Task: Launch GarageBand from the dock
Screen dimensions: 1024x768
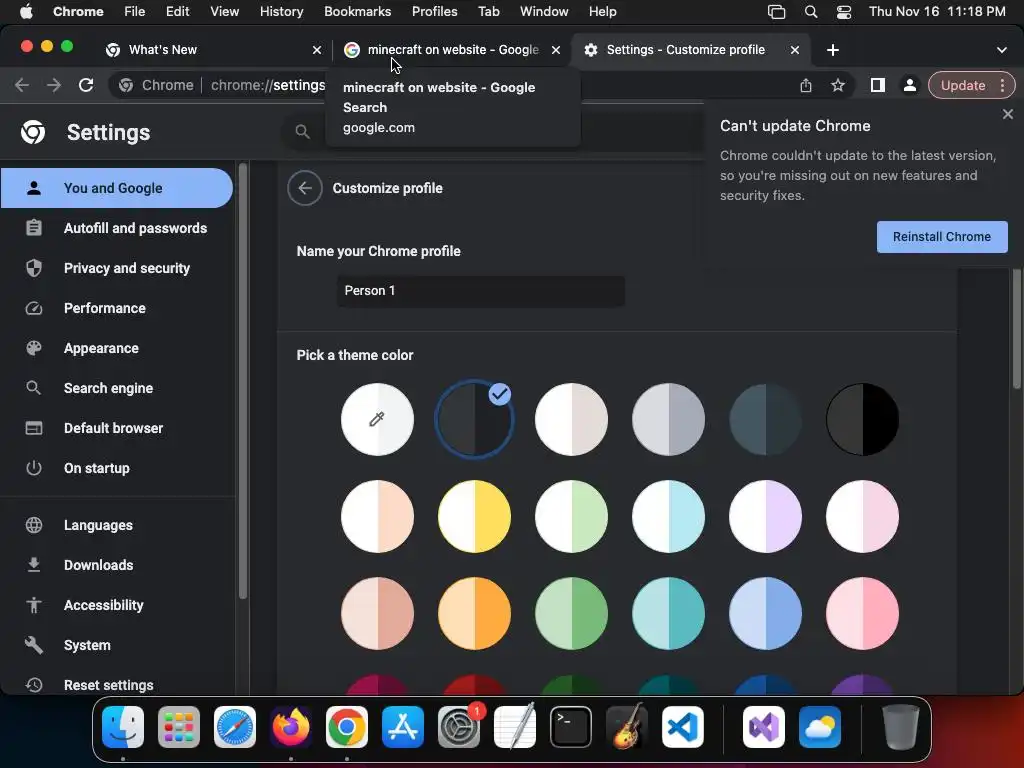Action: (x=626, y=727)
